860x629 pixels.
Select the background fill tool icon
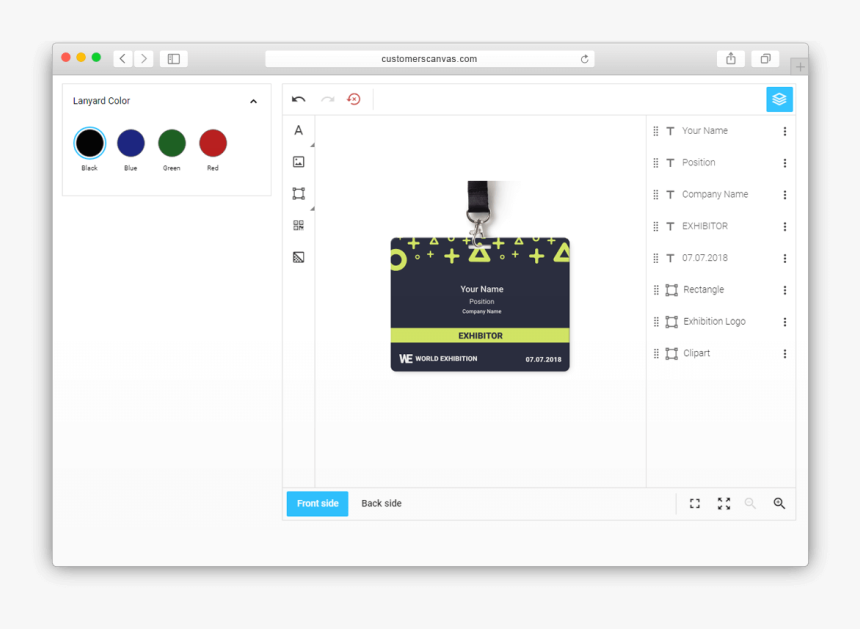(x=298, y=257)
